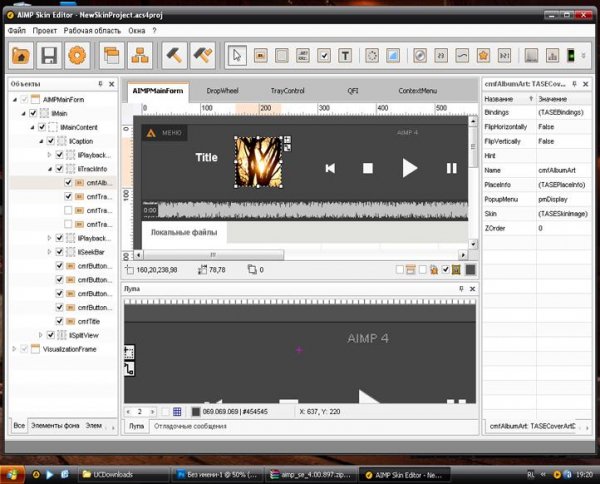Viewport: 600px width, 484px height.
Task: Open the Файл menu
Action: point(16,31)
